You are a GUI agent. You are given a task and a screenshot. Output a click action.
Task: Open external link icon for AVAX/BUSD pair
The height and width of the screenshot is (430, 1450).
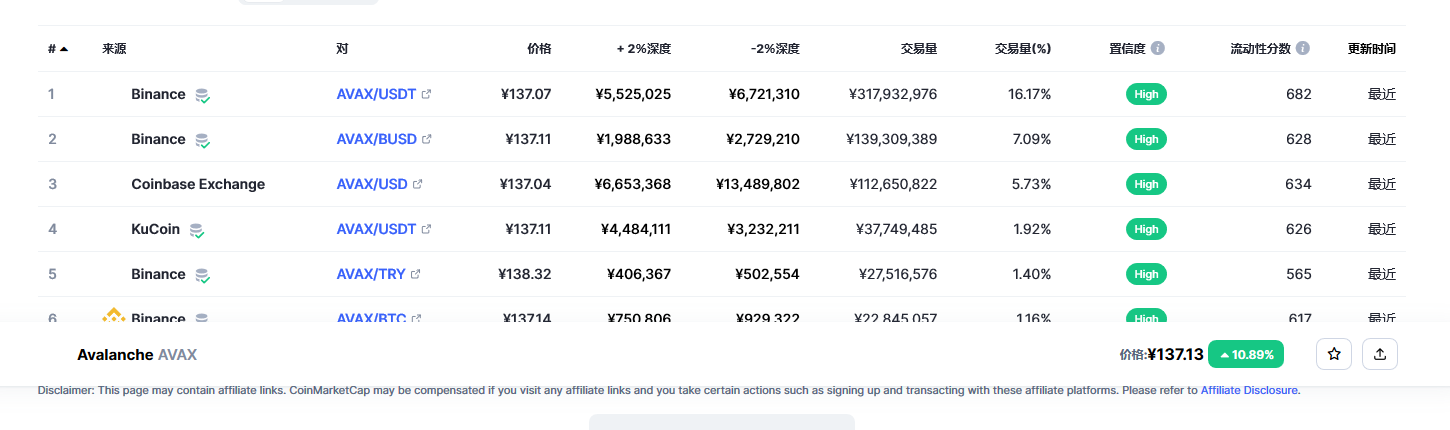(x=427, y=139)
